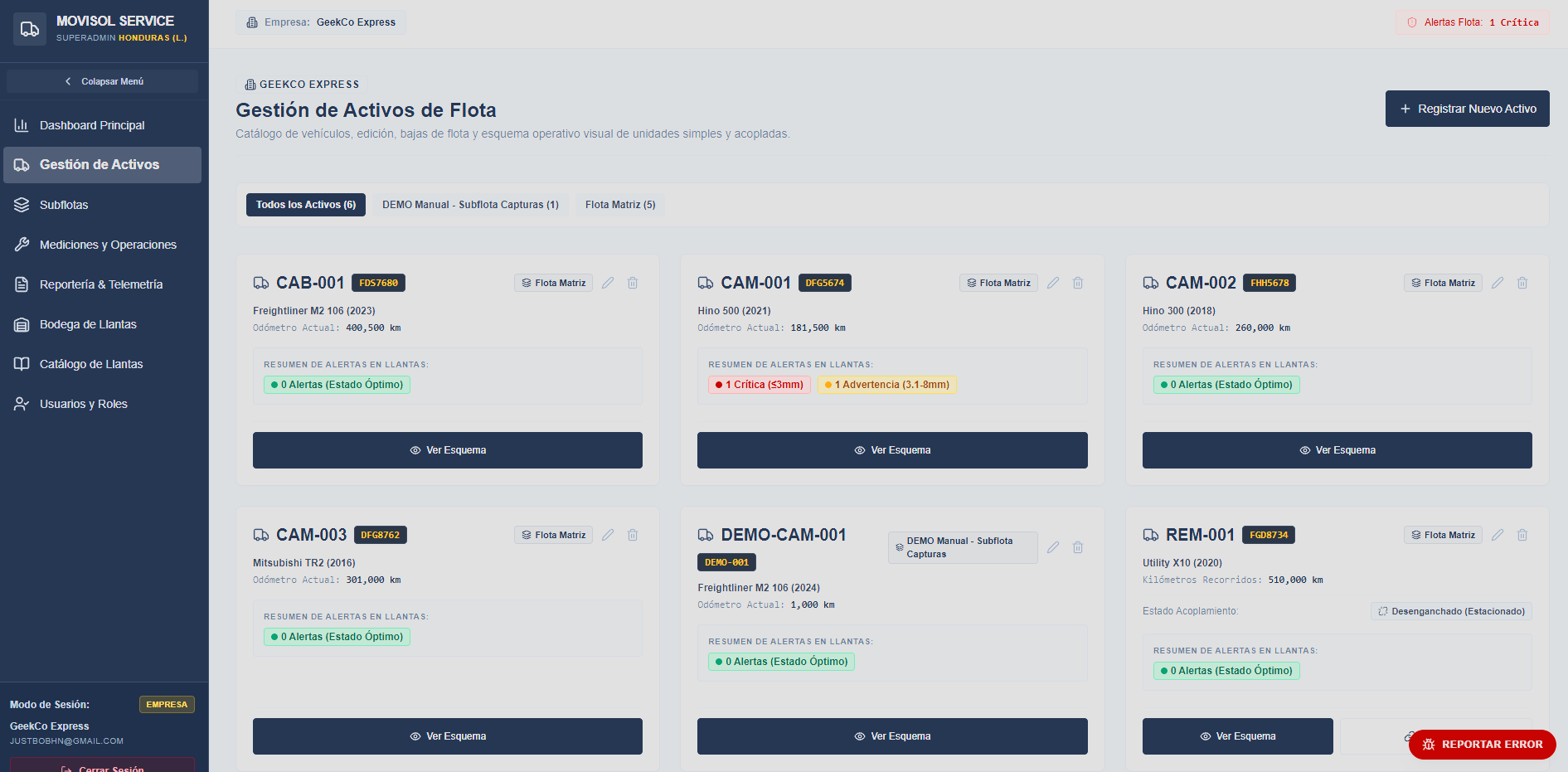Delete the CAM-003 asset via trash icon
This screenshot has height=772, width=1568.
click(633, 535)
